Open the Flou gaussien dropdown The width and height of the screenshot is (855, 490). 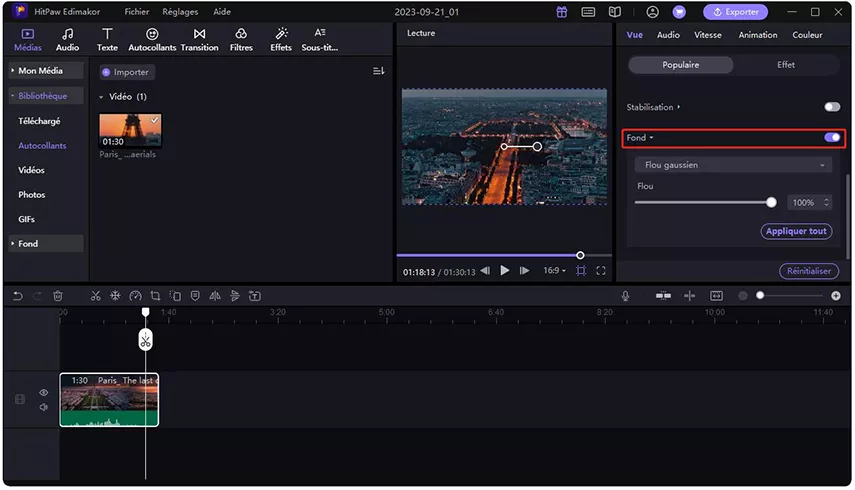[x=733, y=165]
